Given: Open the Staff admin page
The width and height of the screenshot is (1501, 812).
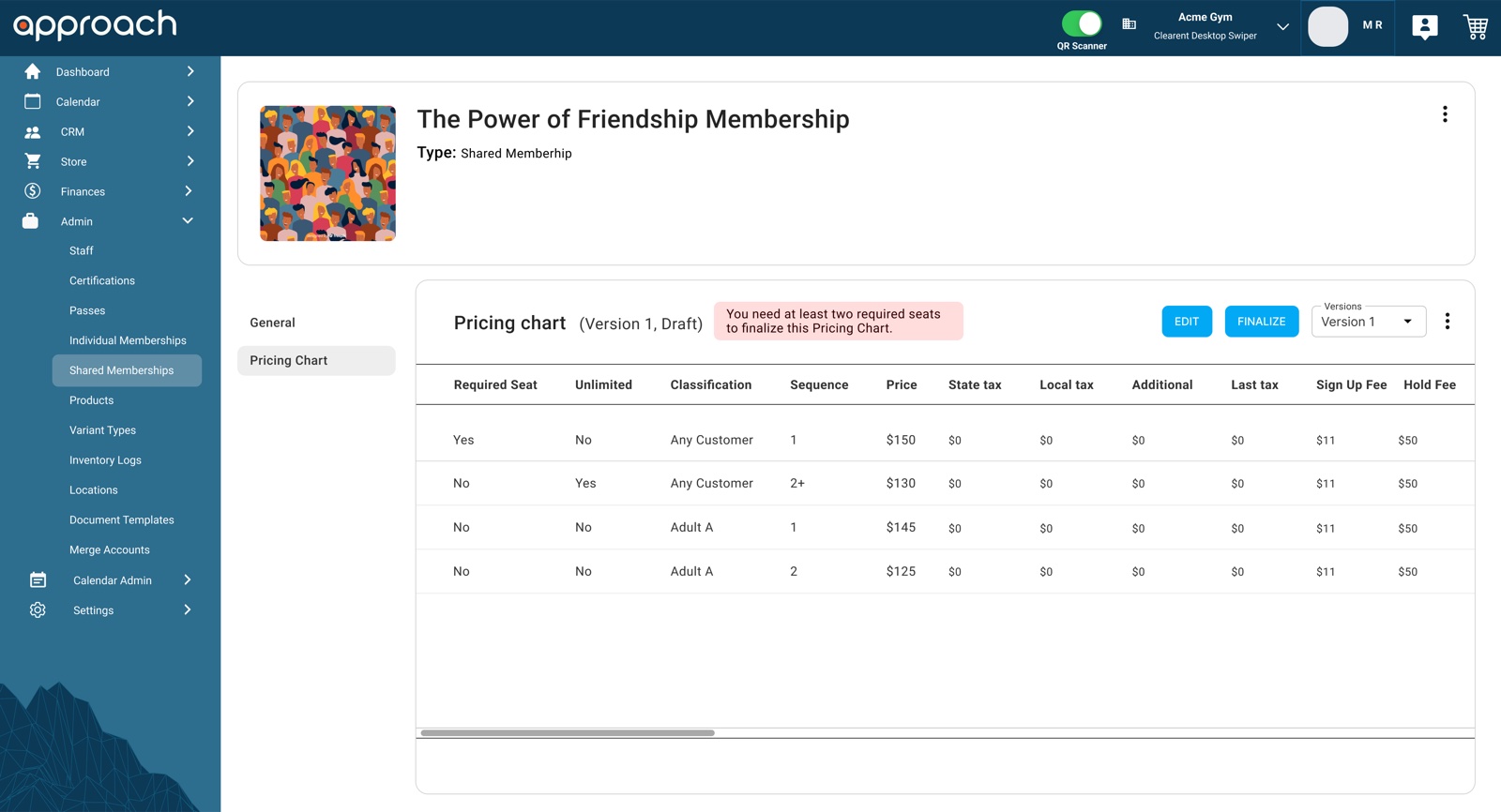Looking at the screenshot, I should [82, 251].
